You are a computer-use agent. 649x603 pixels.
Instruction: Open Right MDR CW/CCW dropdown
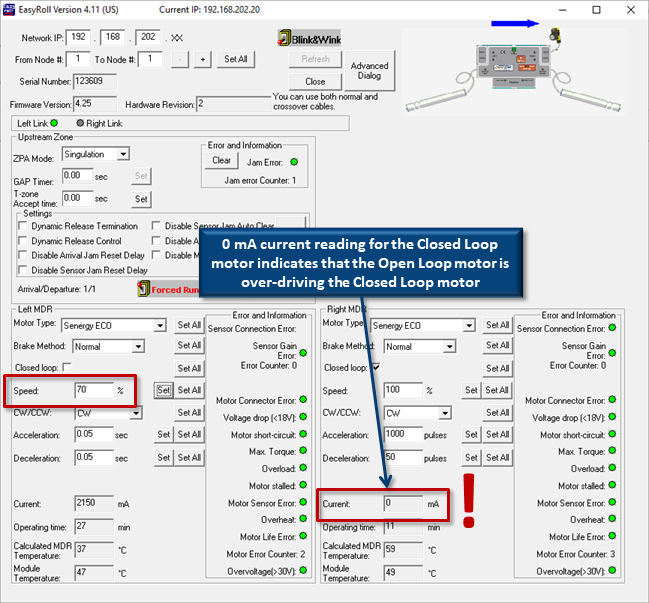445,413
